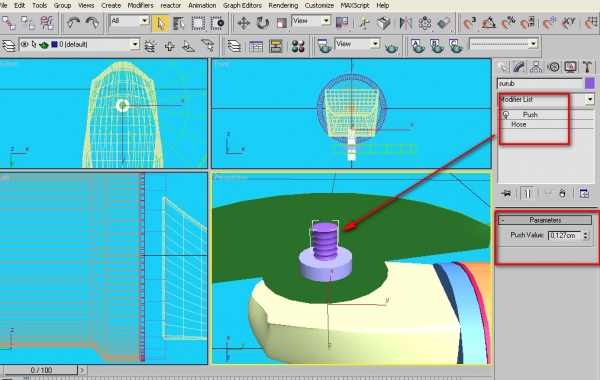Screen dimensions: 600x380
Task: Open the Modifier List dropdown
Action: point(546,99)
